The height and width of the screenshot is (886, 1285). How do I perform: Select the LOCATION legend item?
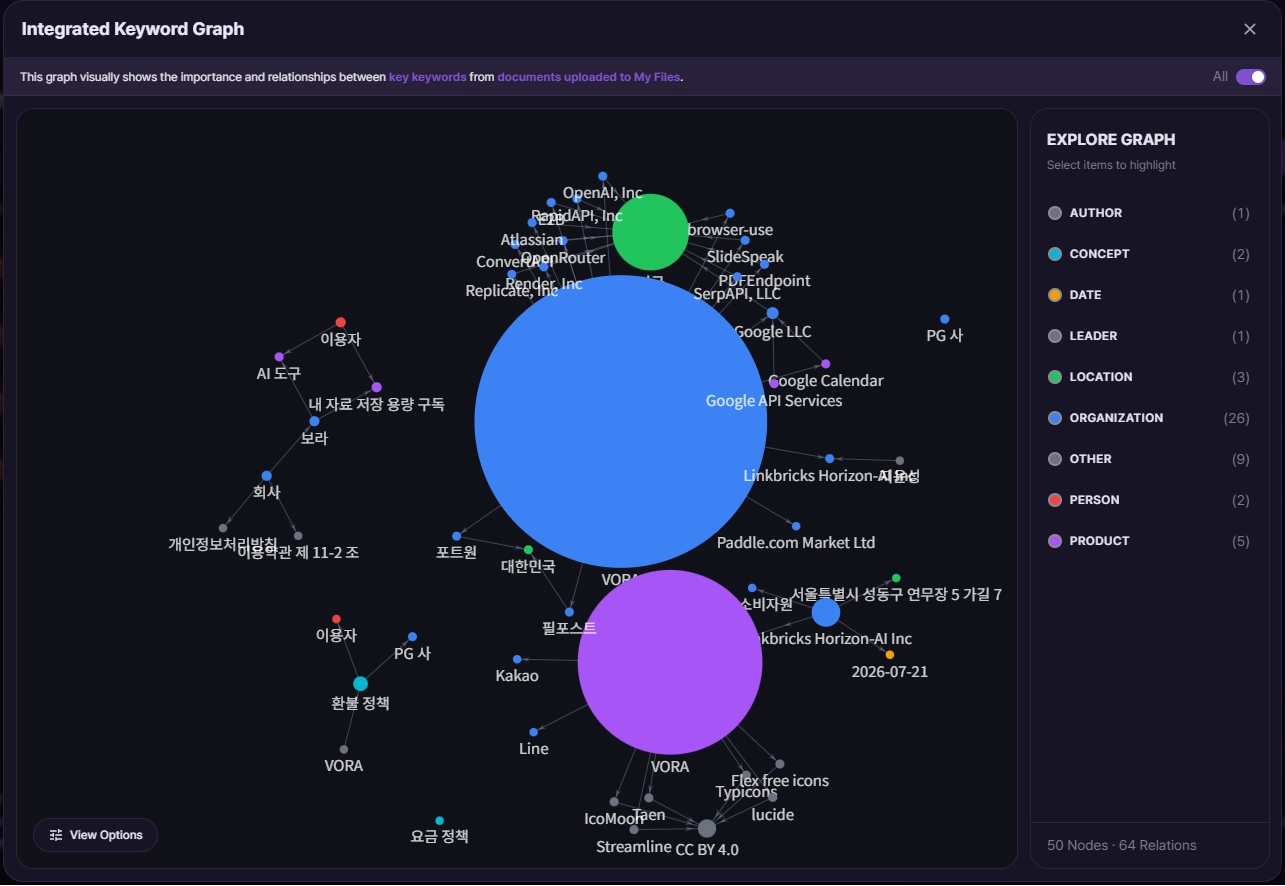(x=1148, y=377)
